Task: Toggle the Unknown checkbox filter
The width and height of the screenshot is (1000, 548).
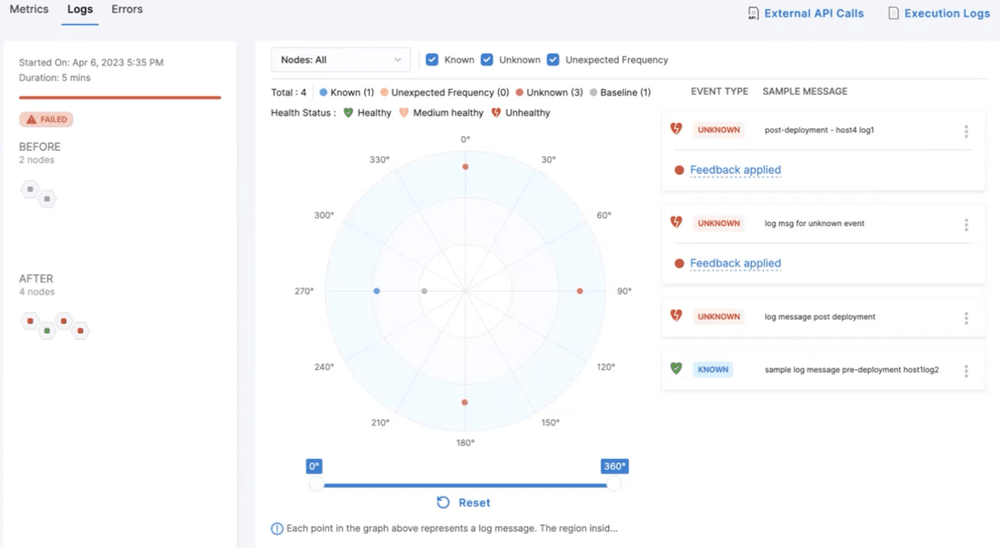Action: tap(487, 60)
